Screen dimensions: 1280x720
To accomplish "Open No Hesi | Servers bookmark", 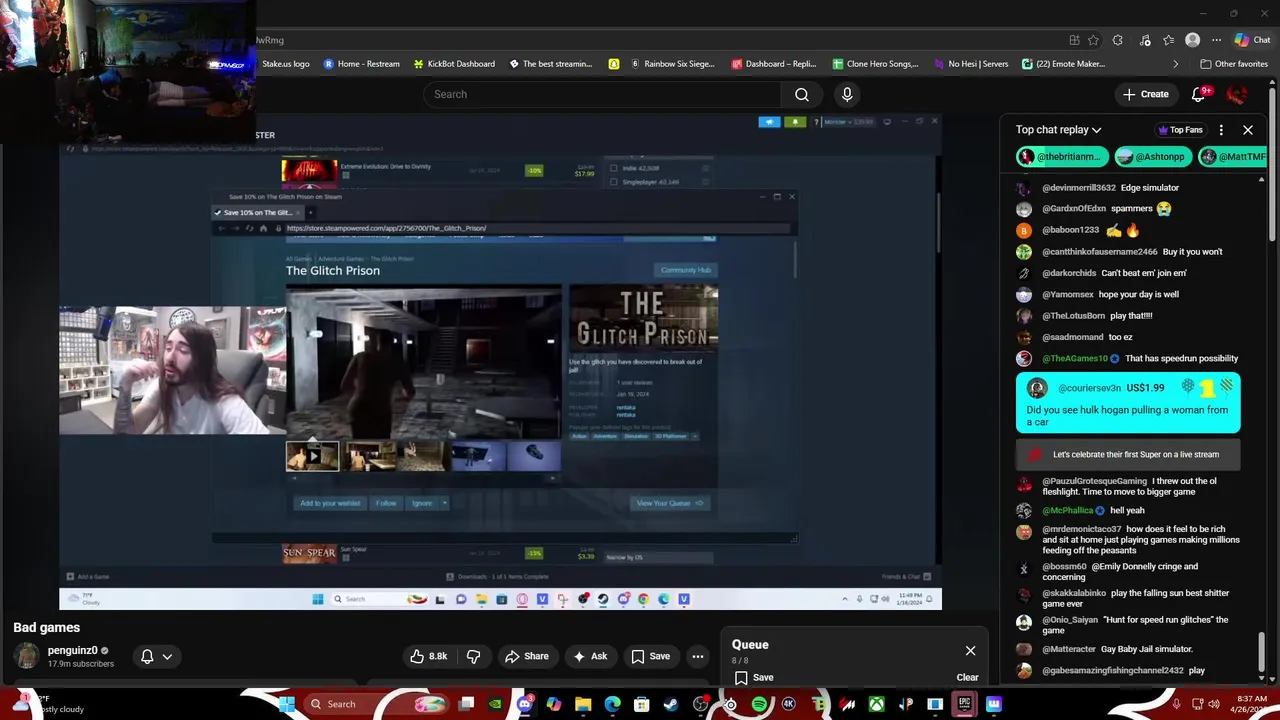I will [971, 64].
